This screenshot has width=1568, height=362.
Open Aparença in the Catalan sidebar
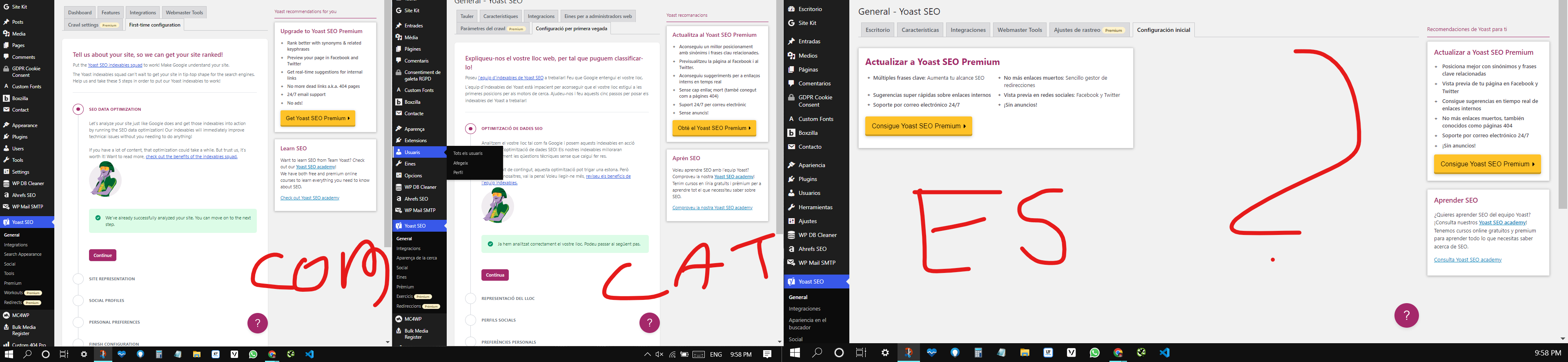coord(414,129)
